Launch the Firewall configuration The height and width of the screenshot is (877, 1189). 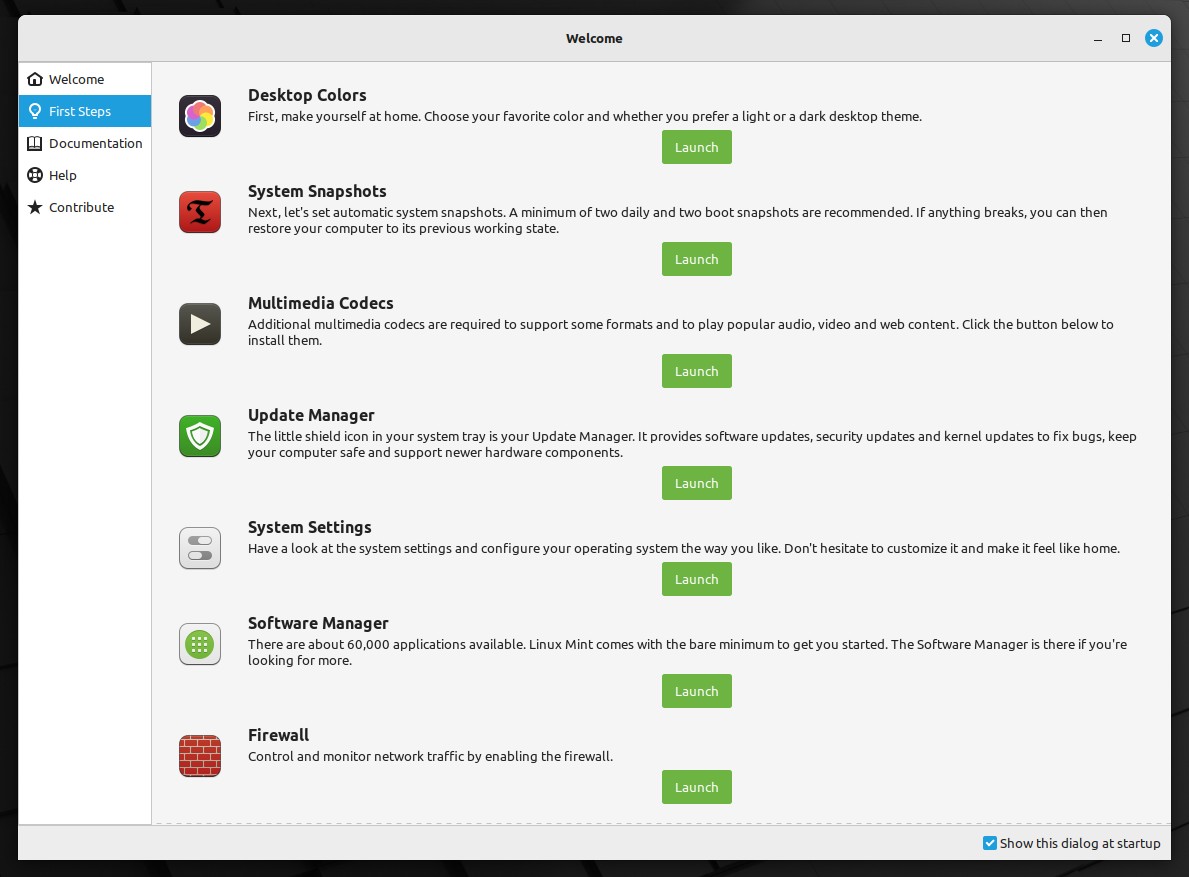point(697,787)
